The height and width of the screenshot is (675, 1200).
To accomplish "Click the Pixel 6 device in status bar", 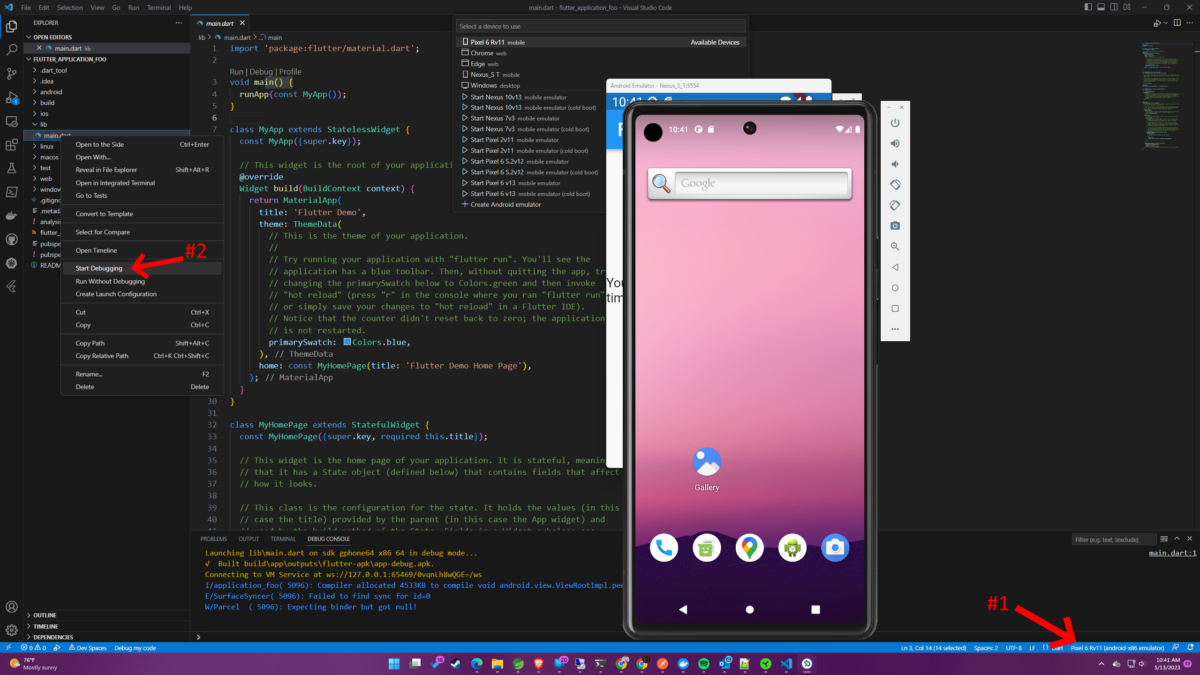I will (1117, 648).
